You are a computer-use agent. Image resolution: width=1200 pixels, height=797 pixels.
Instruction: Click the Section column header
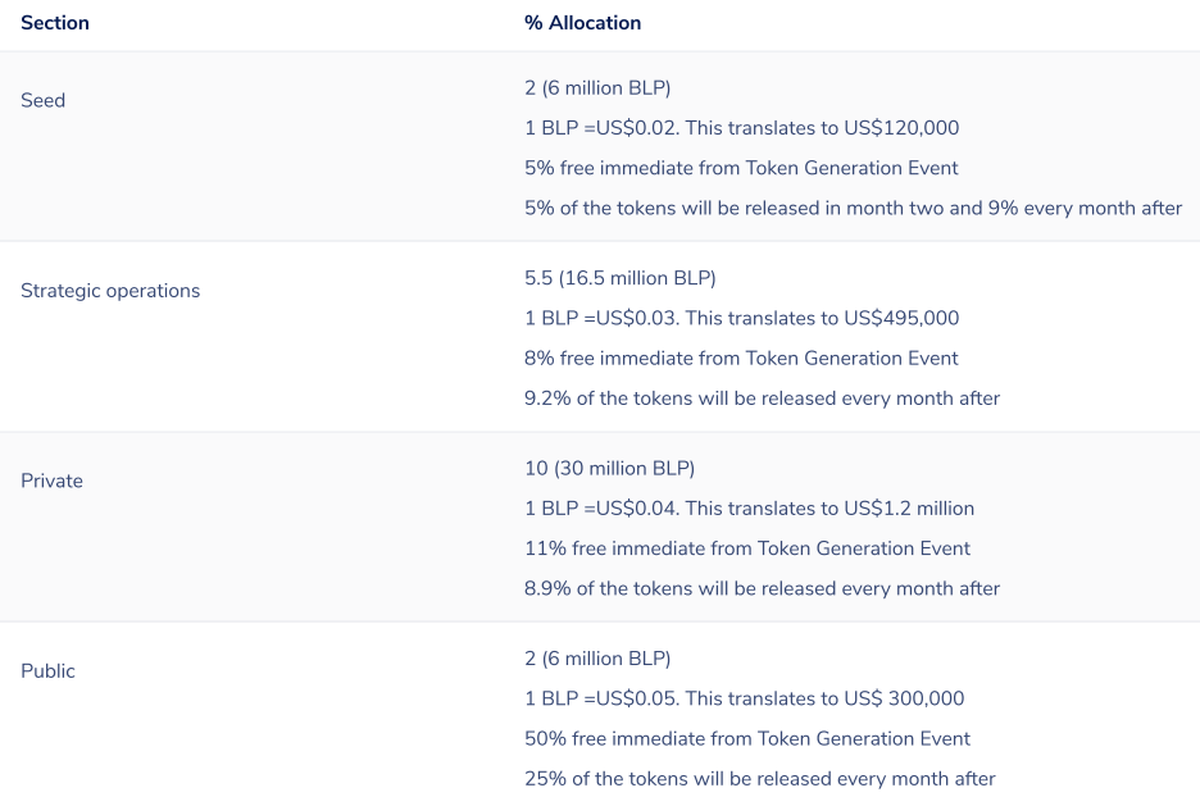click(x=55, y=22)
